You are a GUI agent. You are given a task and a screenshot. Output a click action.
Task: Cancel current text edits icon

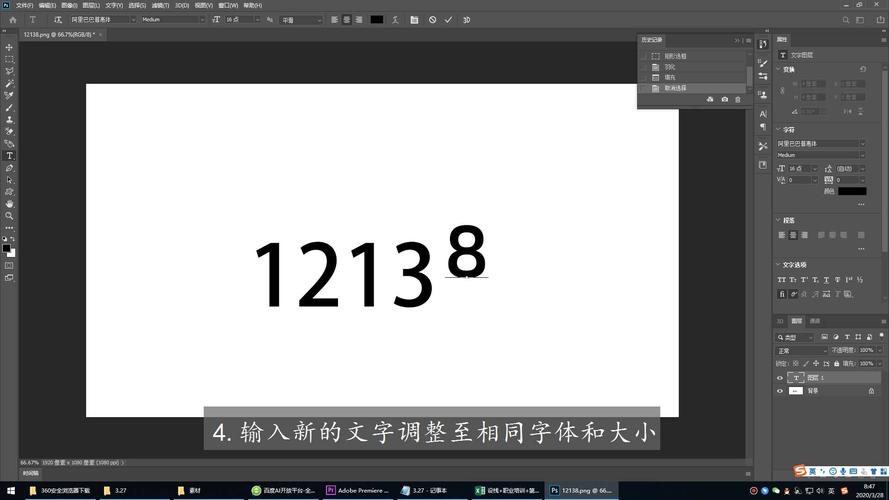pos(433,20)
